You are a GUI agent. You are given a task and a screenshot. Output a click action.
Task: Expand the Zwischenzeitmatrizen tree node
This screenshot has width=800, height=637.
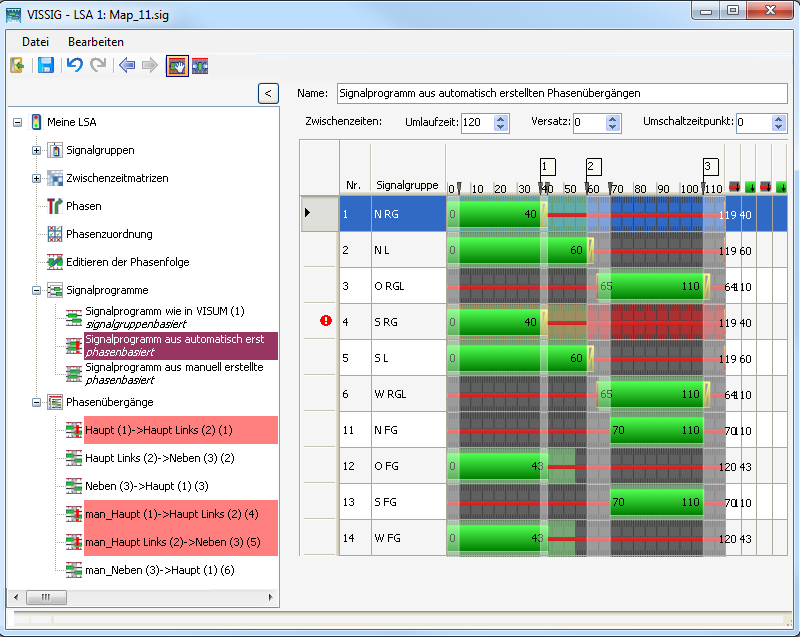pyautogui.click(x=37, y=178)
